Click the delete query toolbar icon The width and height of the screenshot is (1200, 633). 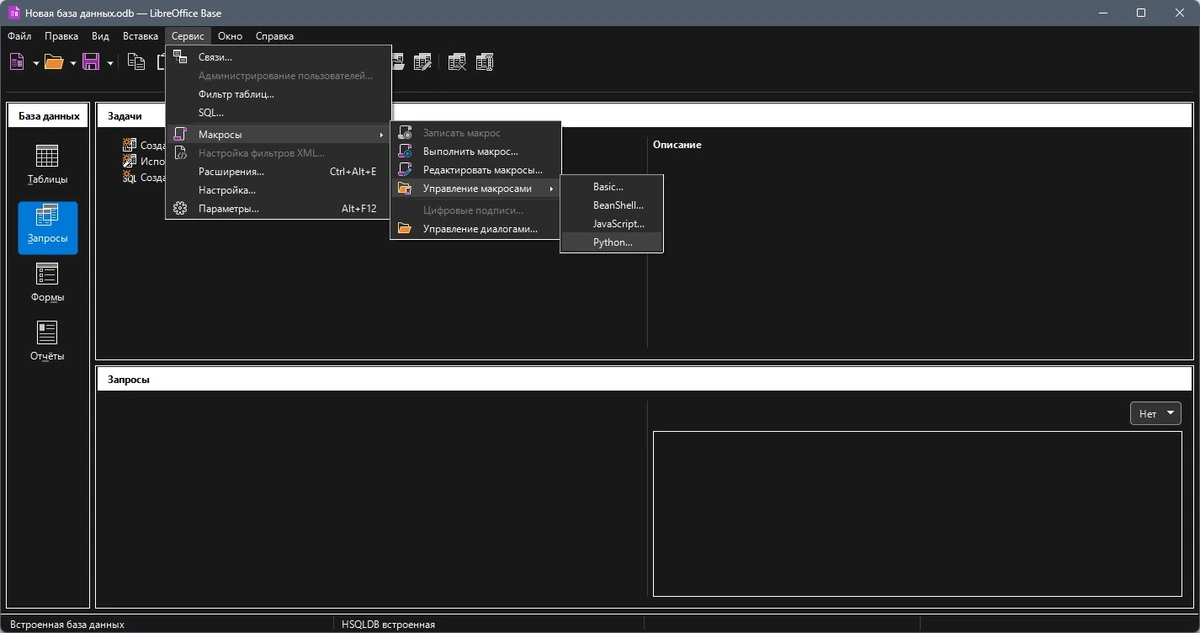(457, 62)
